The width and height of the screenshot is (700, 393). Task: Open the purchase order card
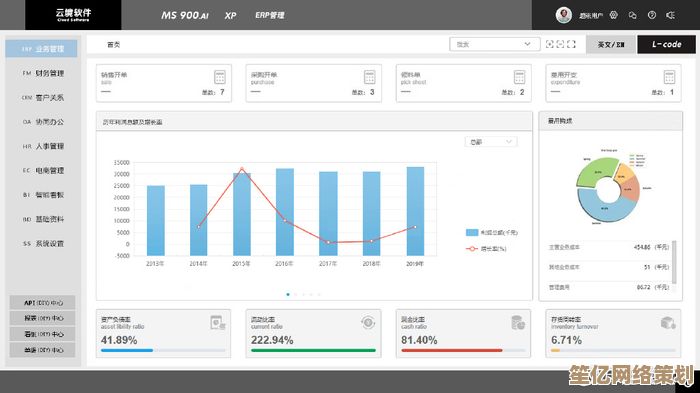313,83
